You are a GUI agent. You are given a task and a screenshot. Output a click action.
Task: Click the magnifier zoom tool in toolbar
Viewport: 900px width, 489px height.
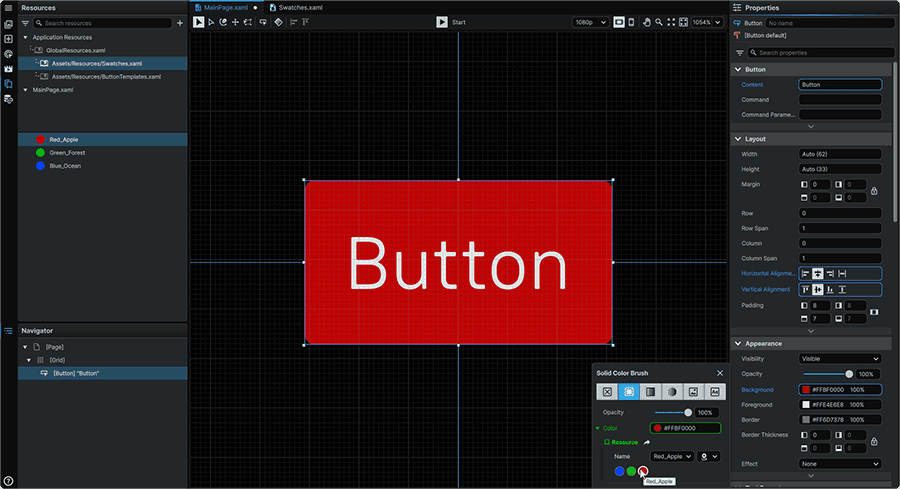click(x=659, y=22)
